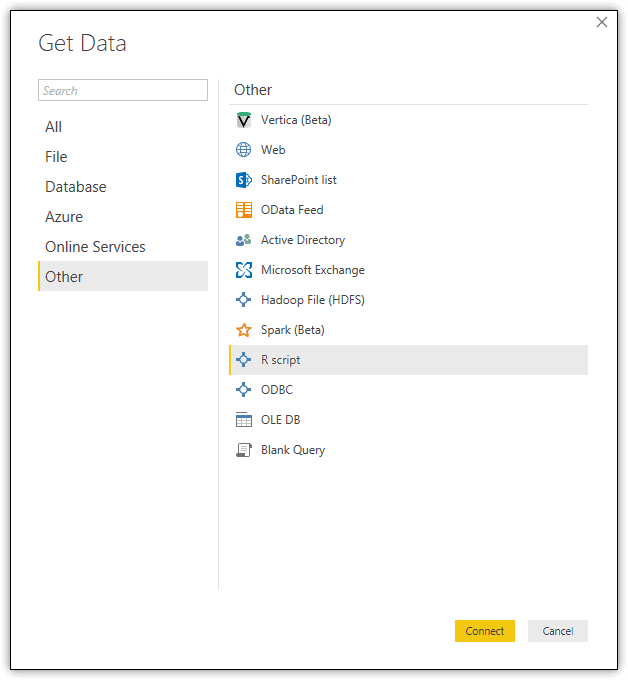Choose OData Feed label
628x680 pixels.
[x=292, y=210]
